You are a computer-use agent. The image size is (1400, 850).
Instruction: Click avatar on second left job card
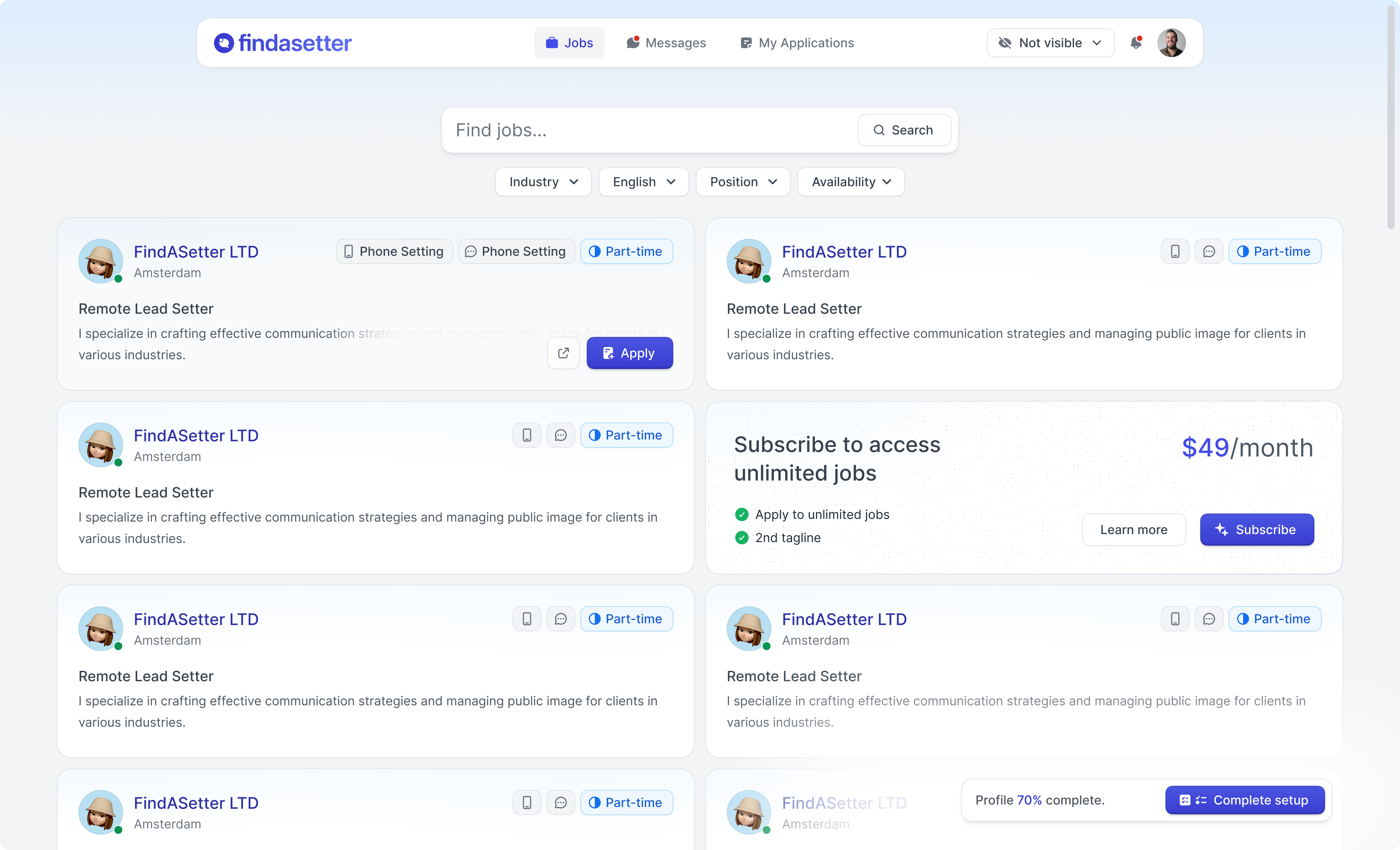(x=101, y=444)
